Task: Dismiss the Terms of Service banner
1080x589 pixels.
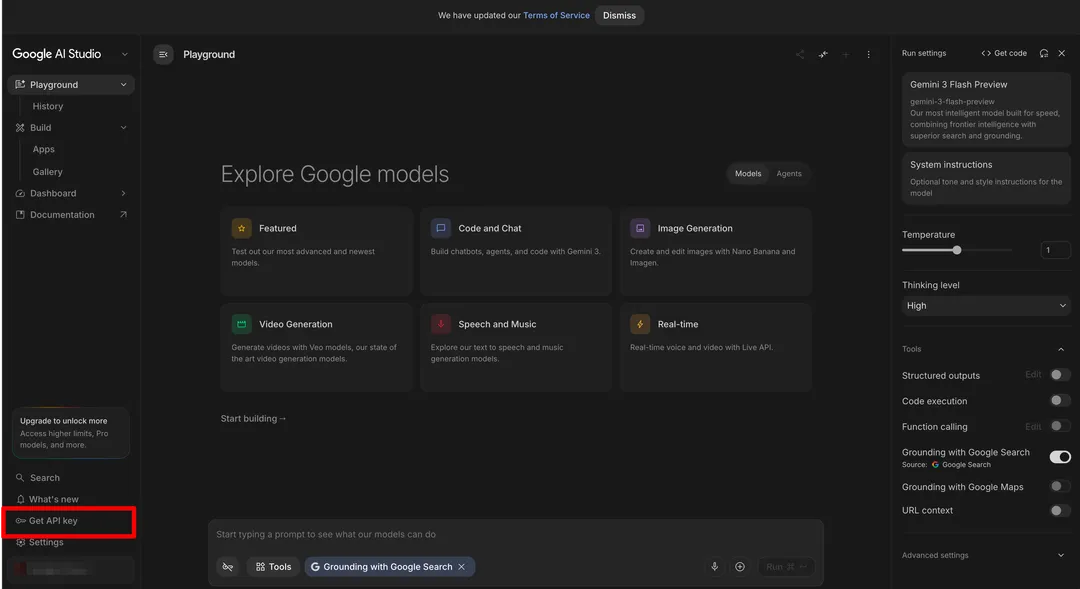Action: click(x=619, y=15)
